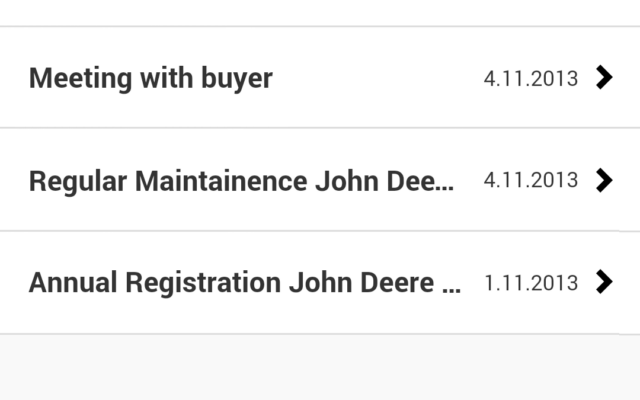Click the blank row above Meeting with buyer
The height and width of the screenshot is (400, 640).
click(x=320, y=12)
